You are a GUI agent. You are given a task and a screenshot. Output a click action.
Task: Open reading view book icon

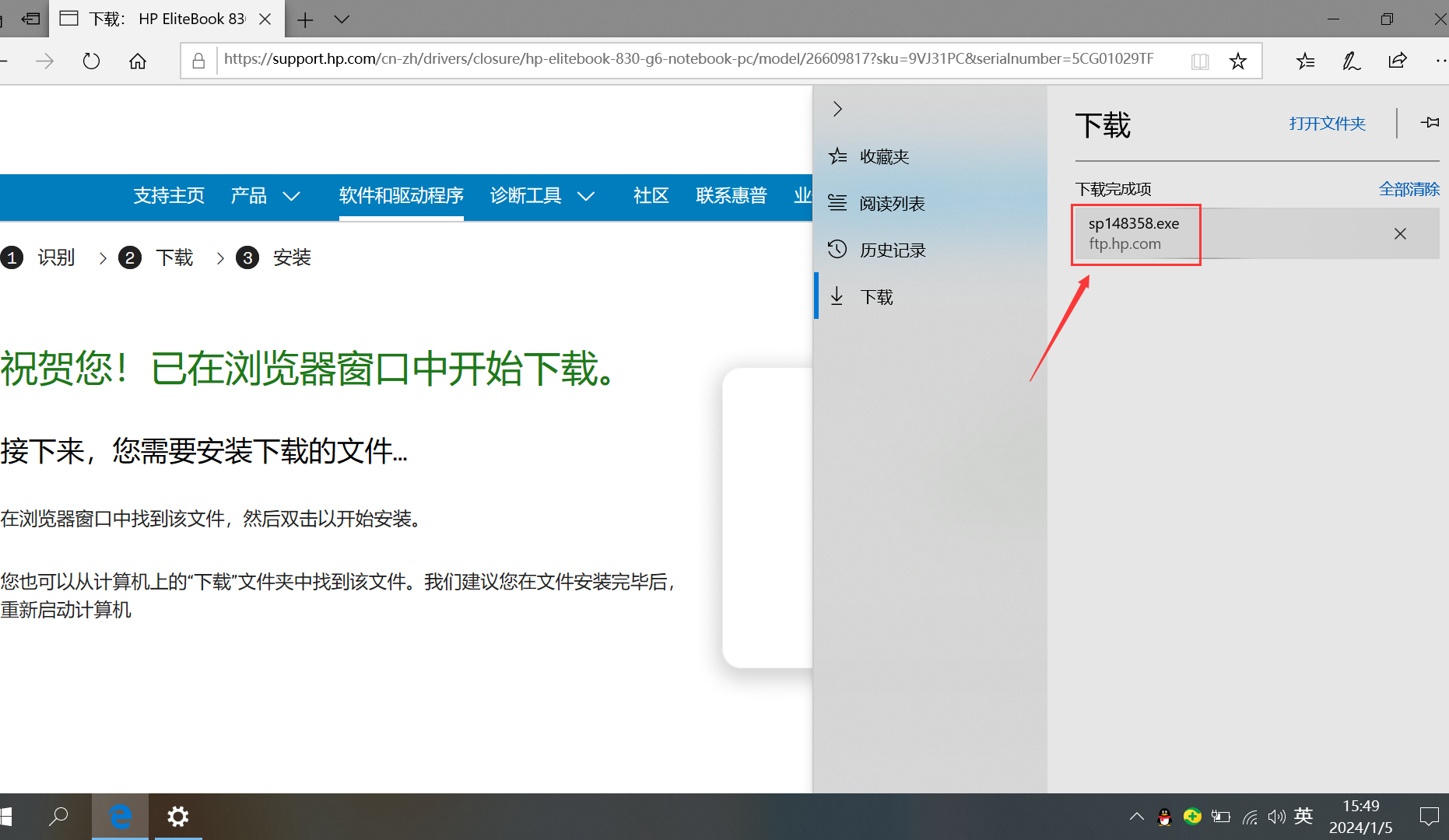pos(1200,61)
